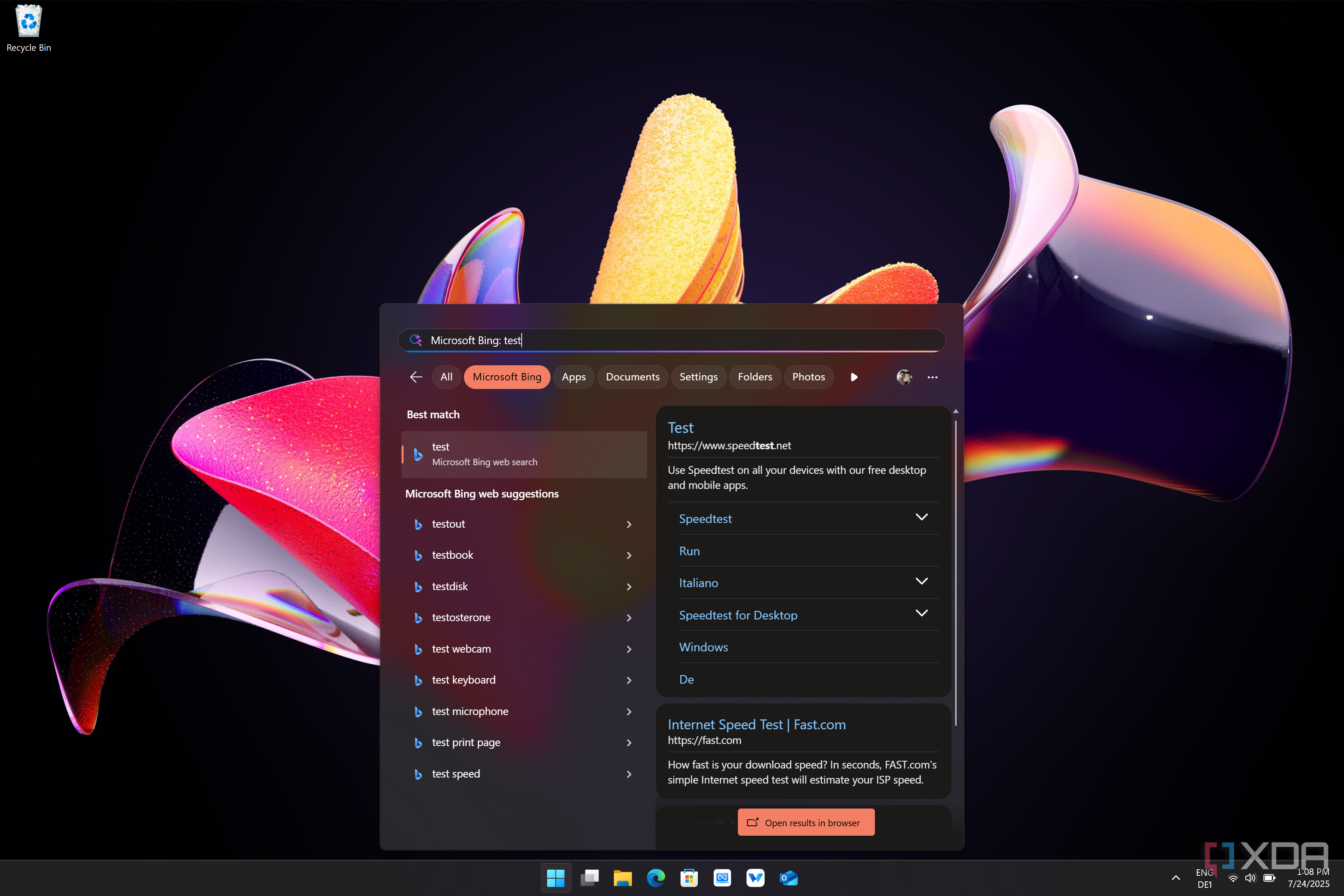Open the Windows link
Image resolution: width=1344 pixels, height=896 pixels.
(x=703, y=647)
